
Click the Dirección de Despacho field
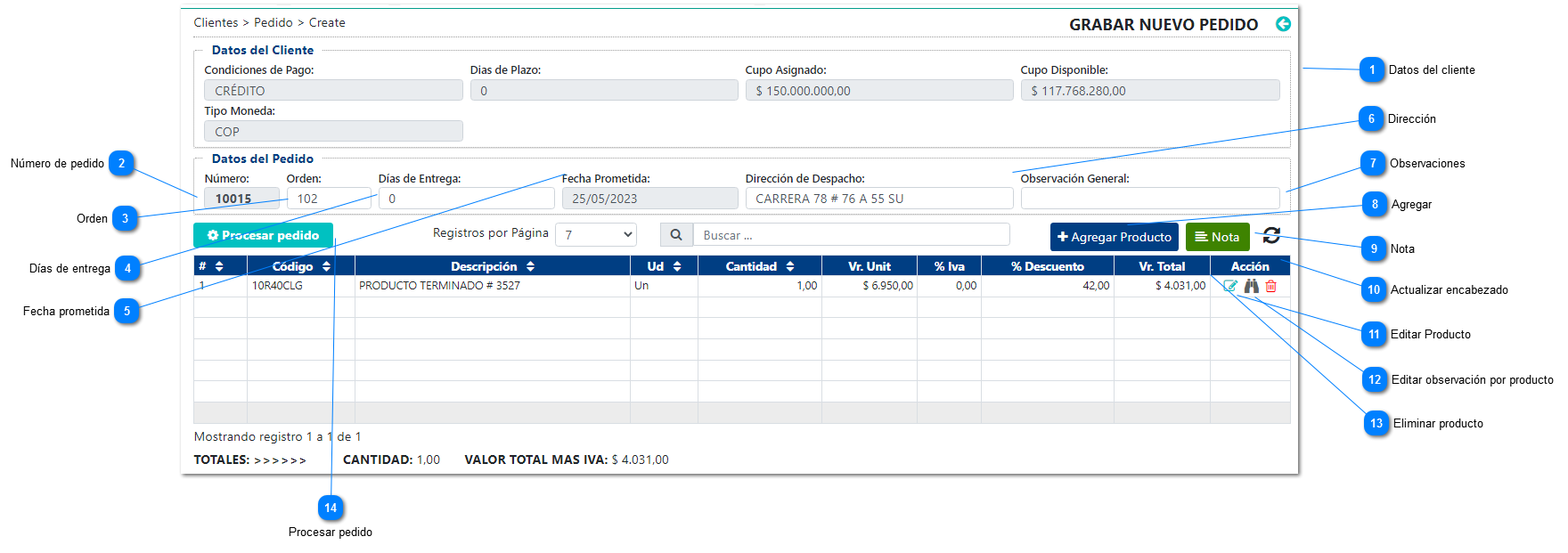pyautogui.click(x=878, y=199)
